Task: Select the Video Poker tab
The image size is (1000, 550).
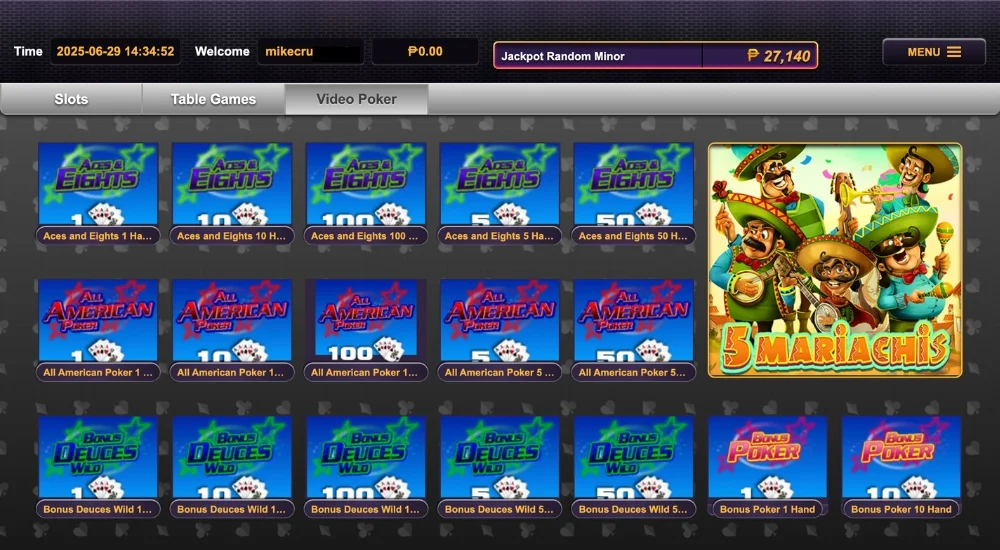Action: [357, 99]
